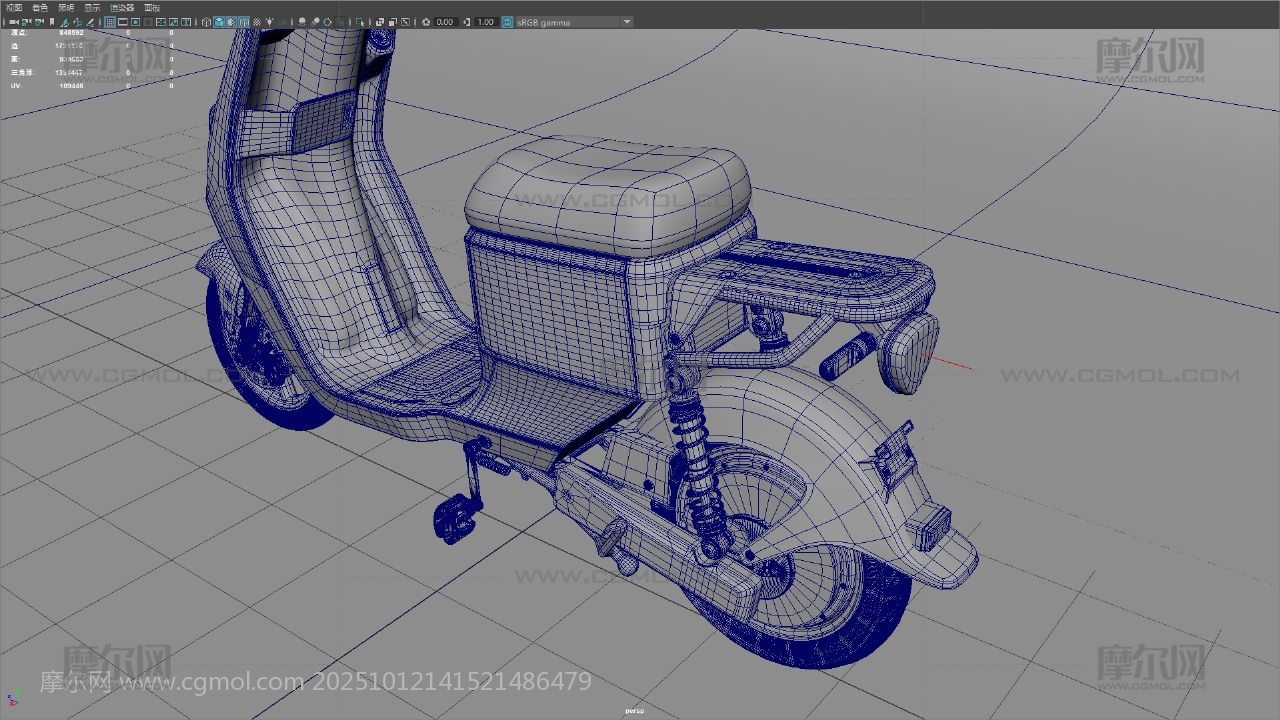Toggle the viewport grid display
Viewport: 1280px width, 720px height.
[x=111, y=22]
